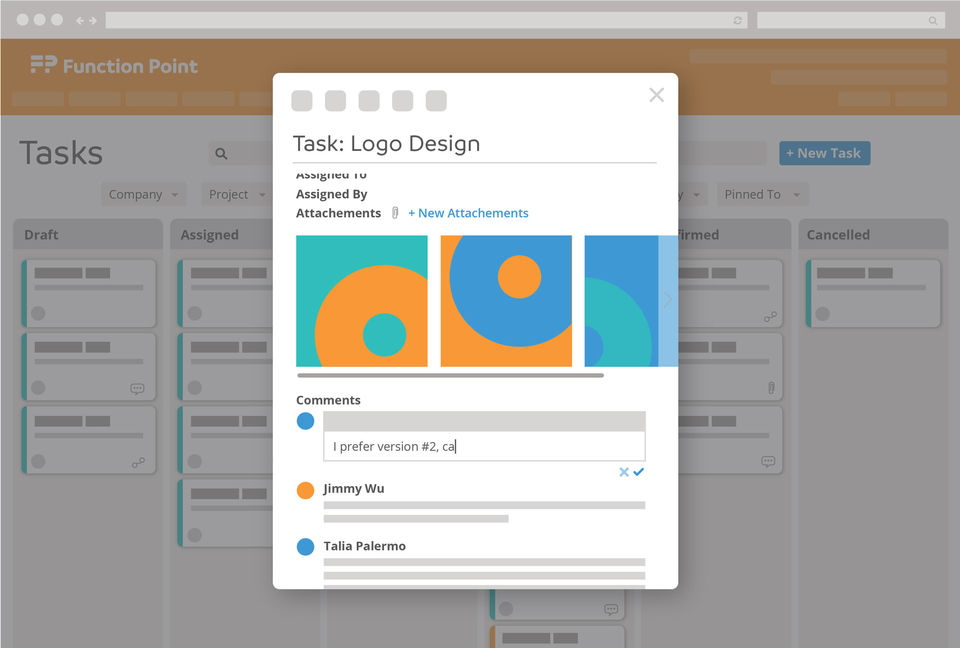Click the attachments horizontal scrollbar
The width and height of the screenshot is (960, 648).
(450, 375)
